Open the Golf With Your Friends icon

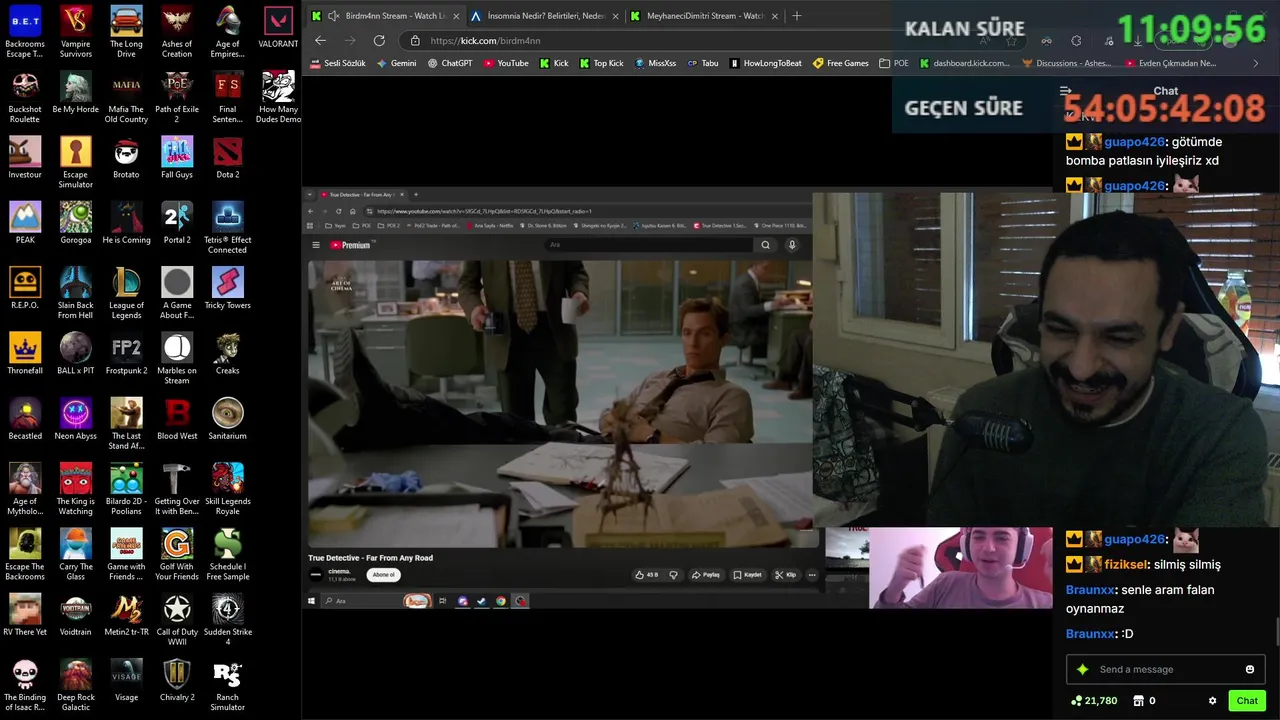[x=177, y=555]
